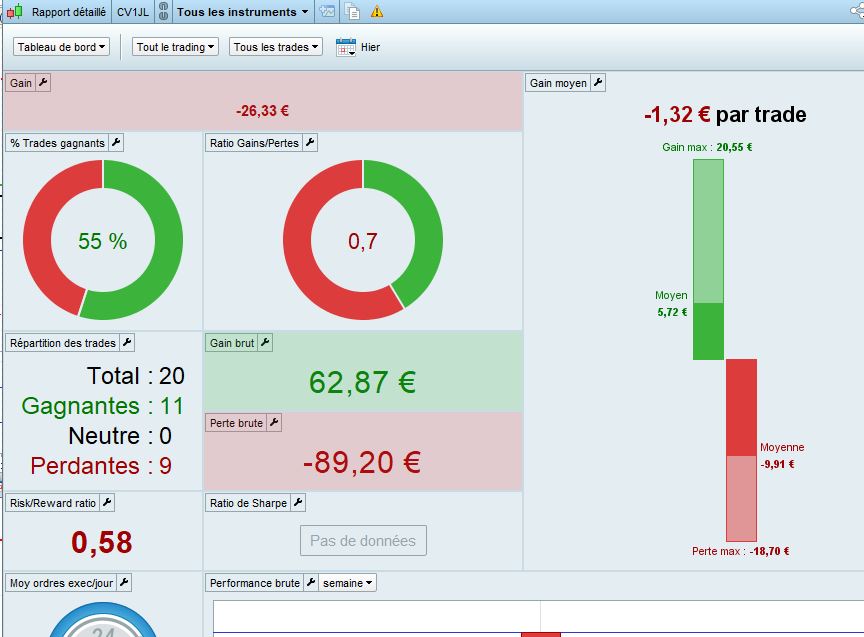Click the -26,33 € gain value
Image resolution: width=864 pixels, height=637 pixels.
coord(262,111)
